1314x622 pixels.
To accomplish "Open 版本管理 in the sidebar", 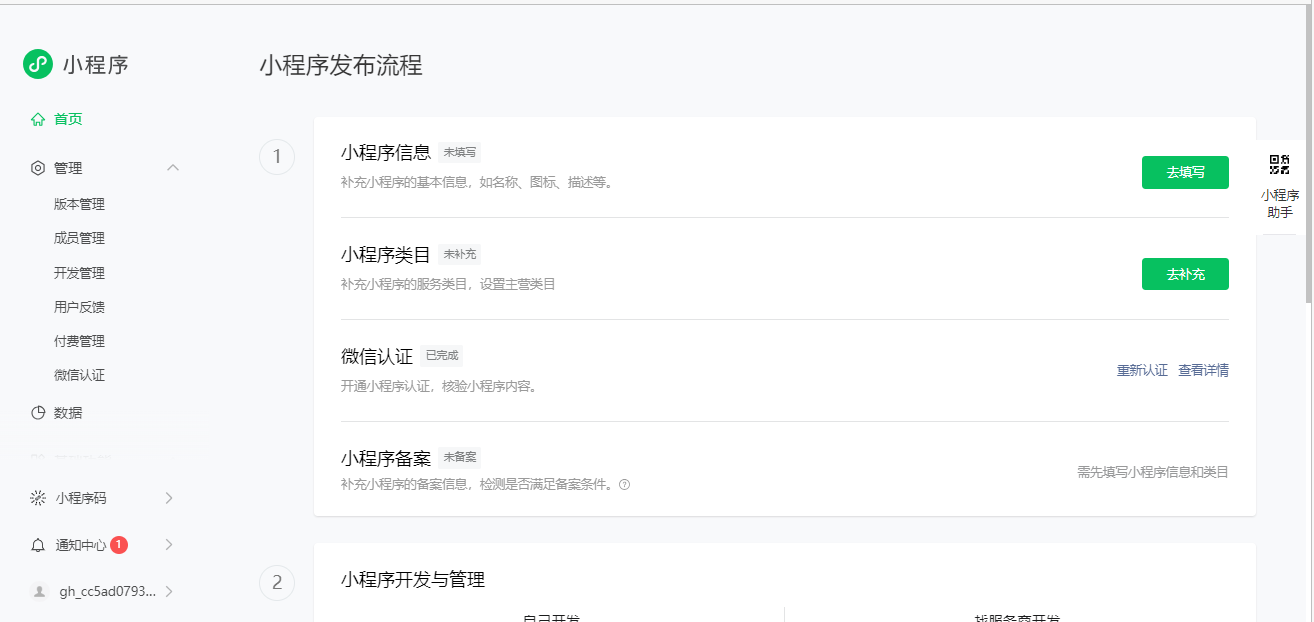I will 79,204.
